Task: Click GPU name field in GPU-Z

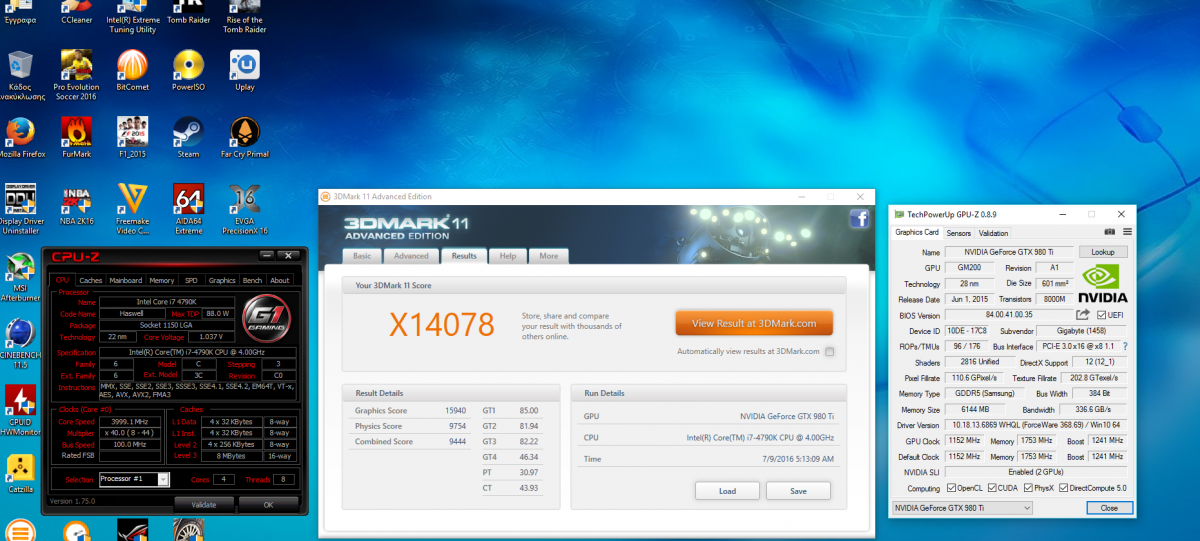Action: (x=1009, y=253)
